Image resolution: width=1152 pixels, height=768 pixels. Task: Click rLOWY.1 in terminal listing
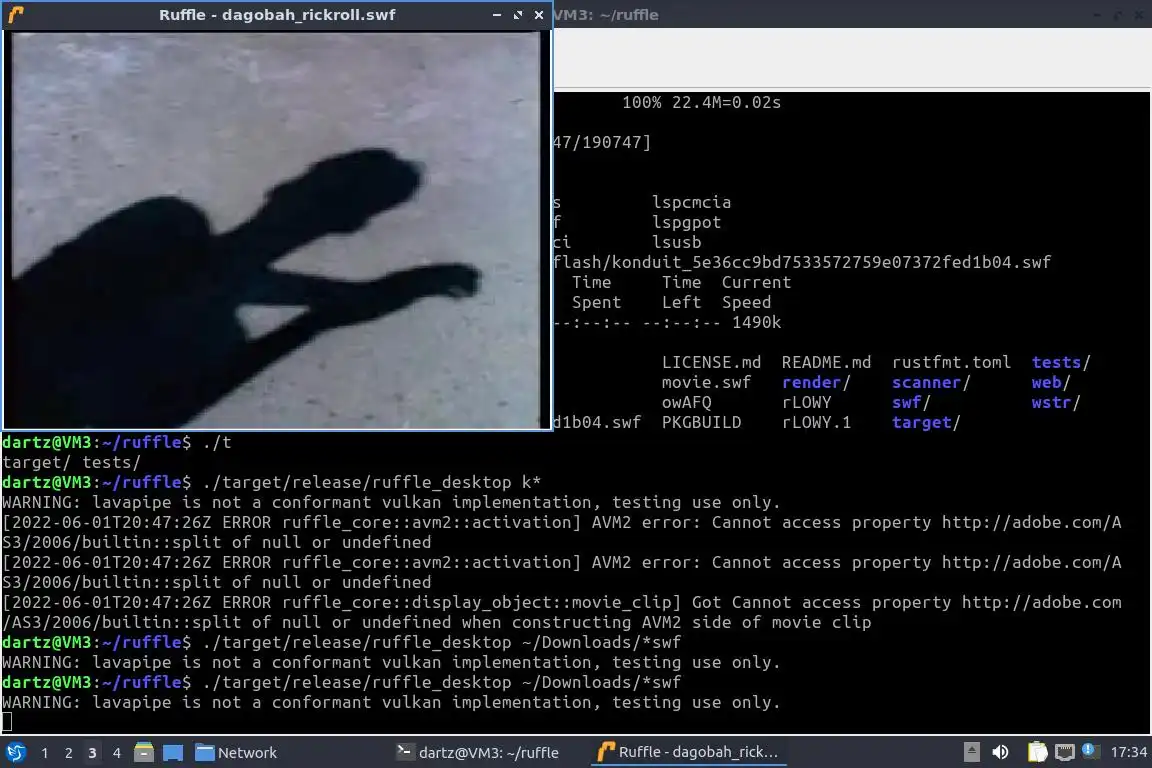[816, 423]
